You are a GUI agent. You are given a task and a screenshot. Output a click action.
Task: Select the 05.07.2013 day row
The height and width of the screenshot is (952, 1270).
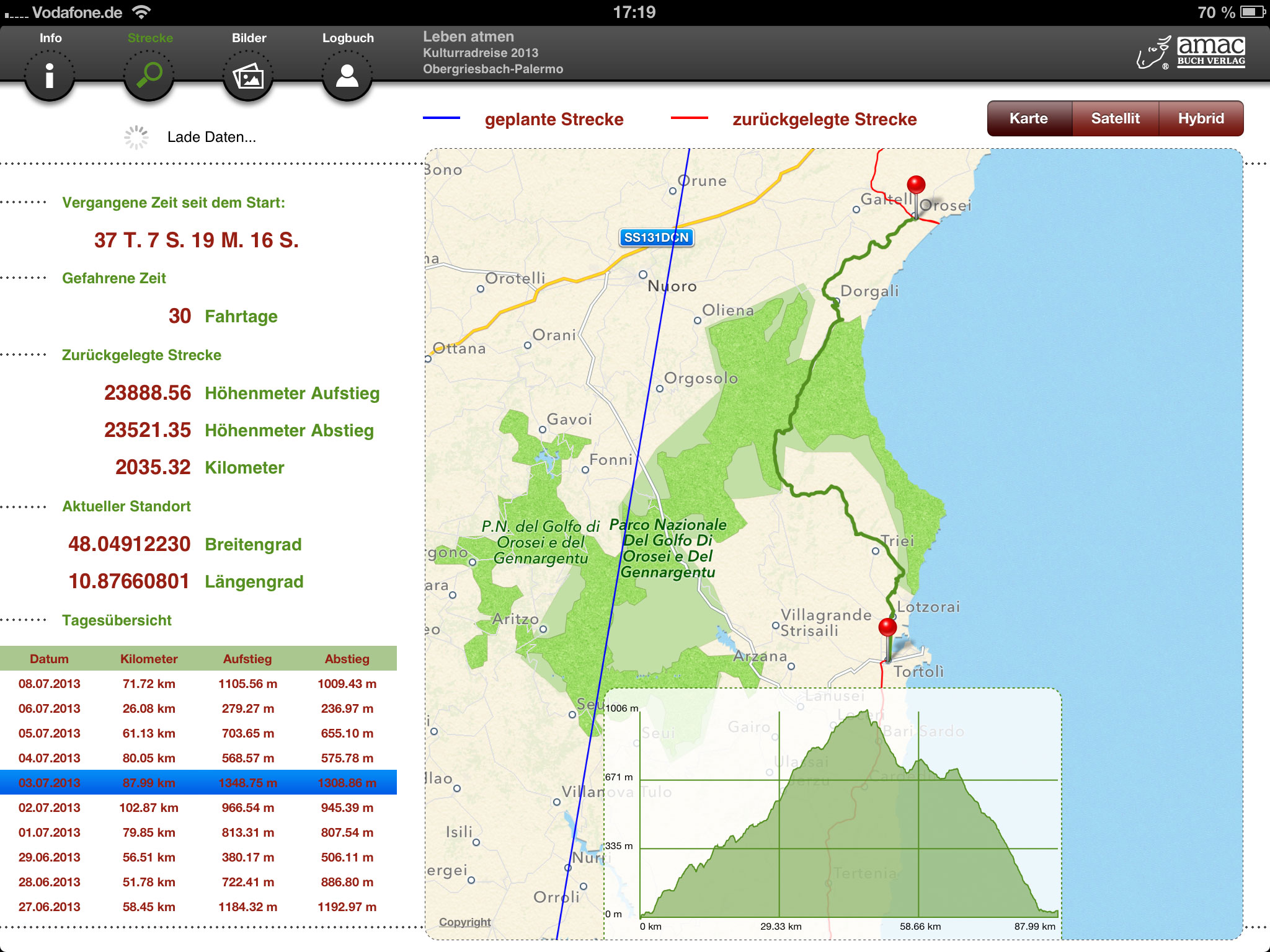point(198,733)
